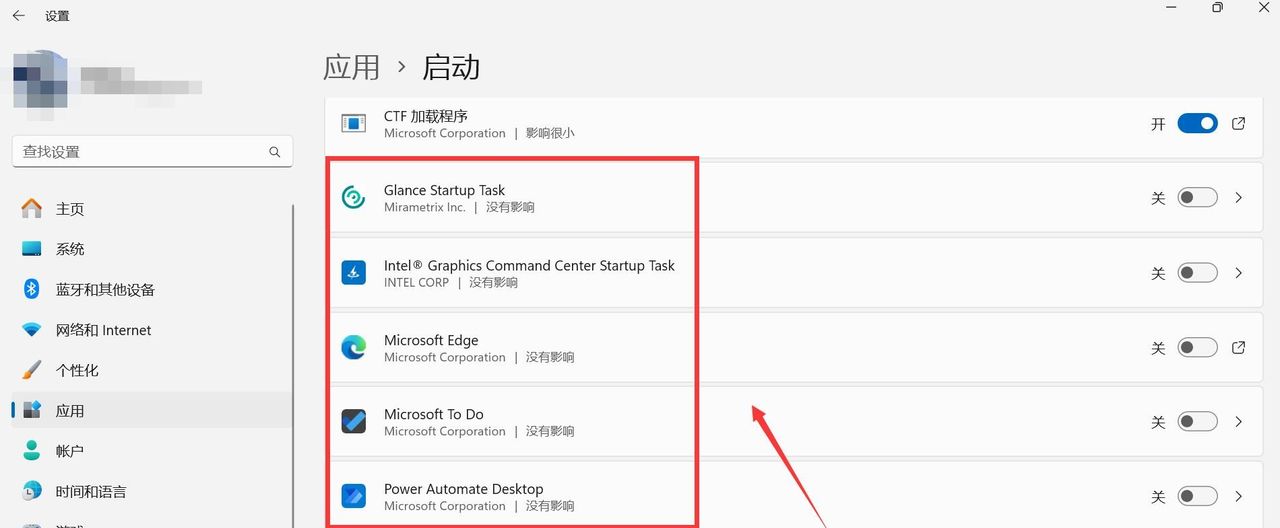
Task: Turn off the CTF 加载程序 startup toggle
Action: (x=1197, y=124)
